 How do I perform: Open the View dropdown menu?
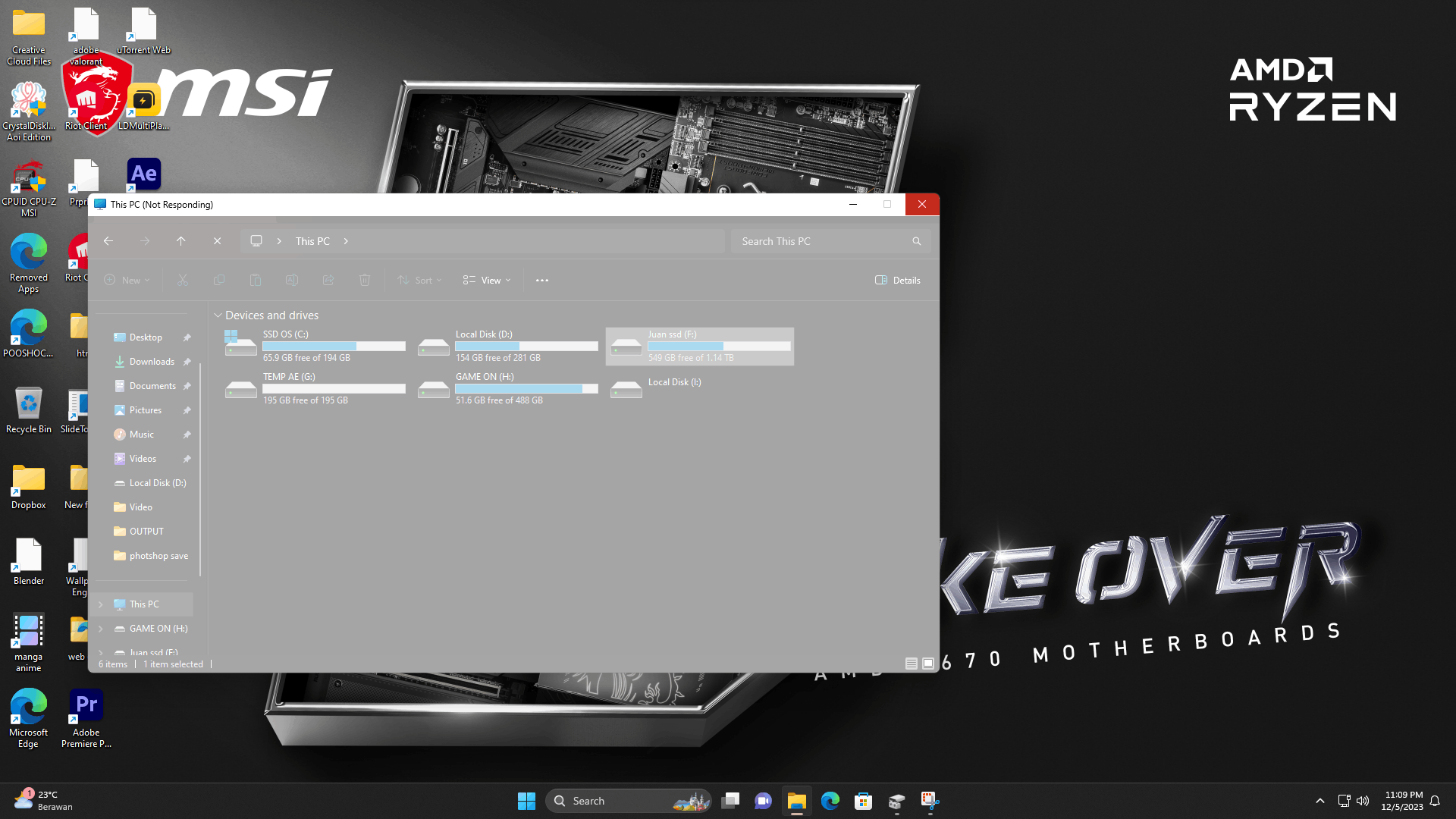coord(487,281)
